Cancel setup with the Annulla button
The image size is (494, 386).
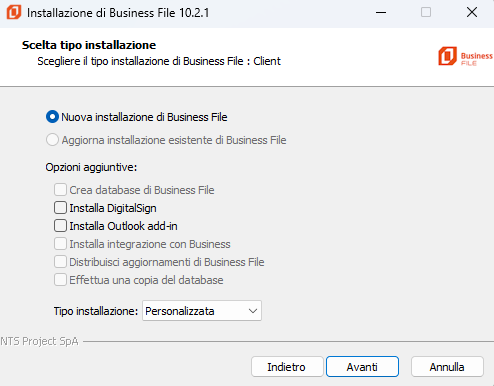tap(447, 367)
